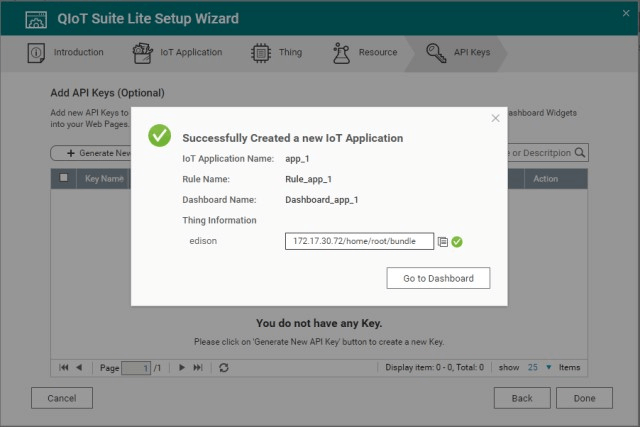Click the Back button
Image resolution: width=640 pixels, height=427 pixels.
(522, 398)
